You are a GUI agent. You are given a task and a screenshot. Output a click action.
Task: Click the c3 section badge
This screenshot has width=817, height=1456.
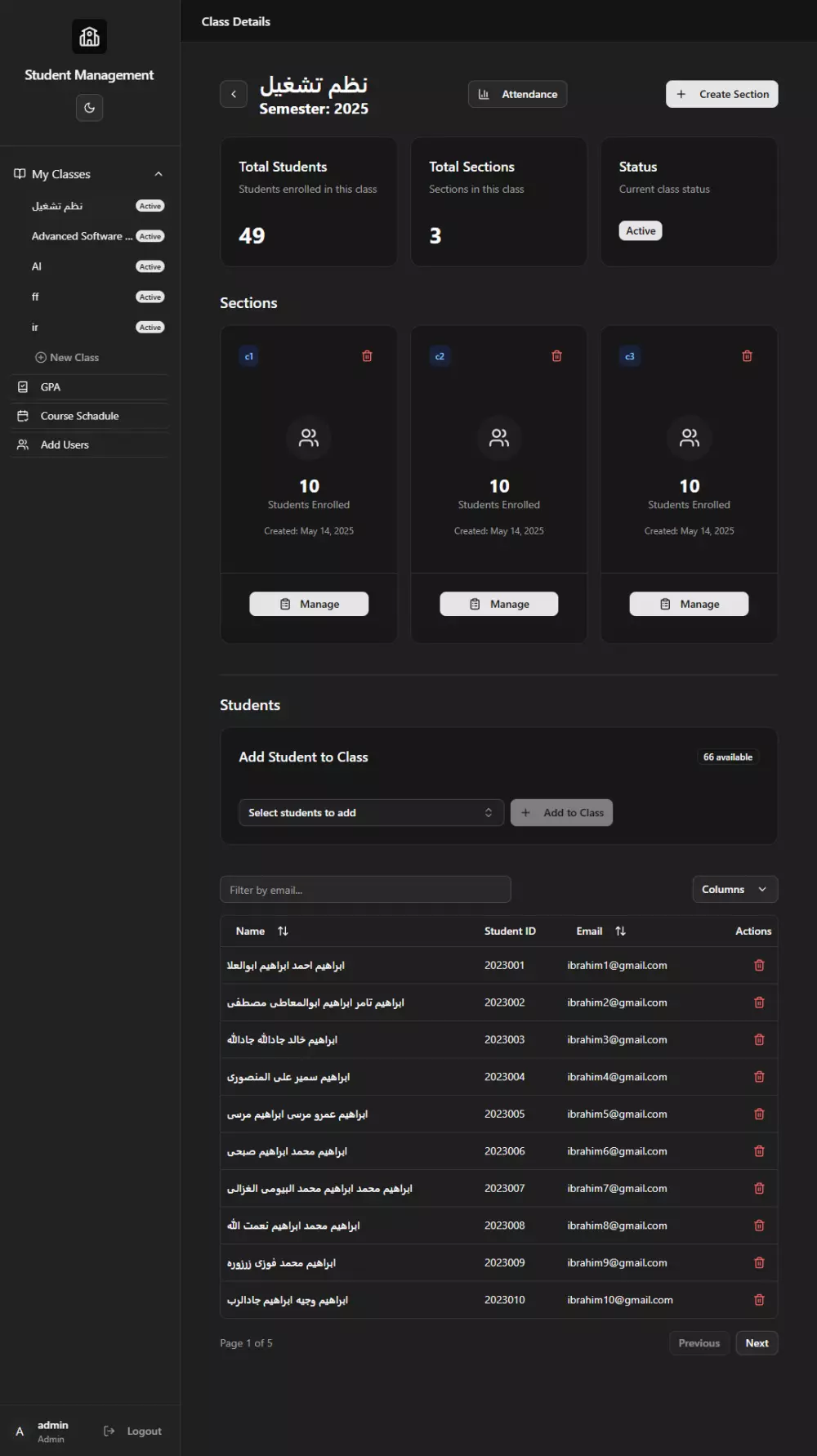click(x=630, y=356)
